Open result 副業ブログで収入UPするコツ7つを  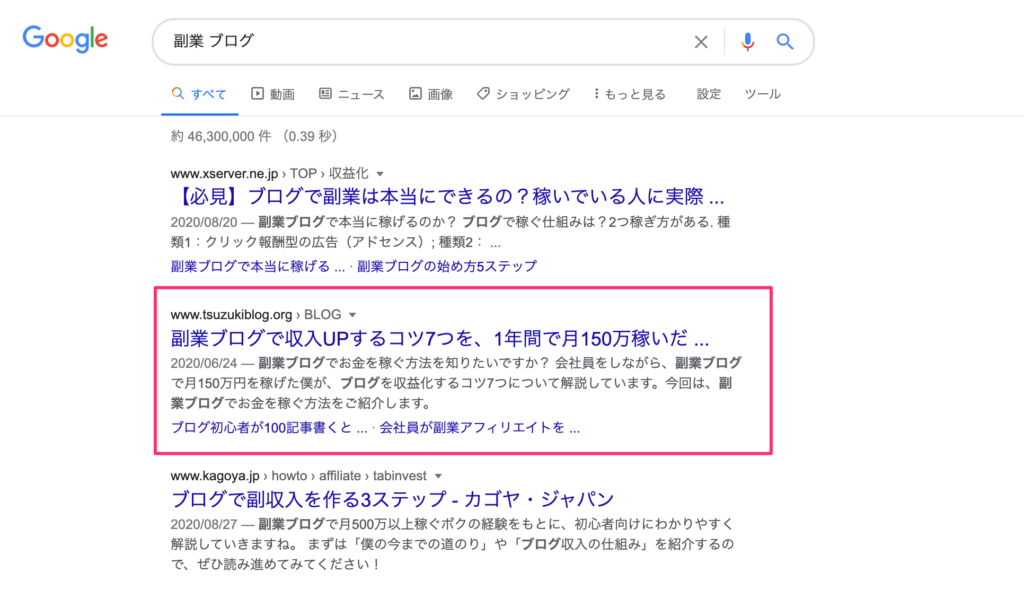tap(440, 338)
